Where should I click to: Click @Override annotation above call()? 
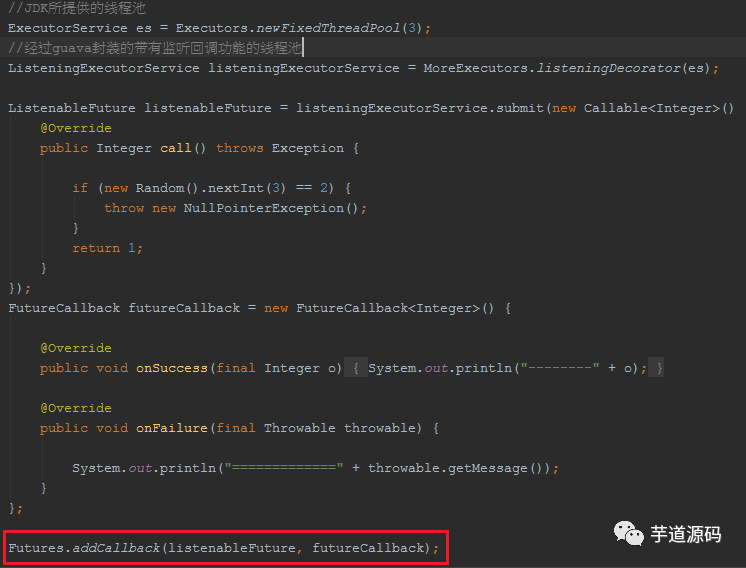click(76, 128)
